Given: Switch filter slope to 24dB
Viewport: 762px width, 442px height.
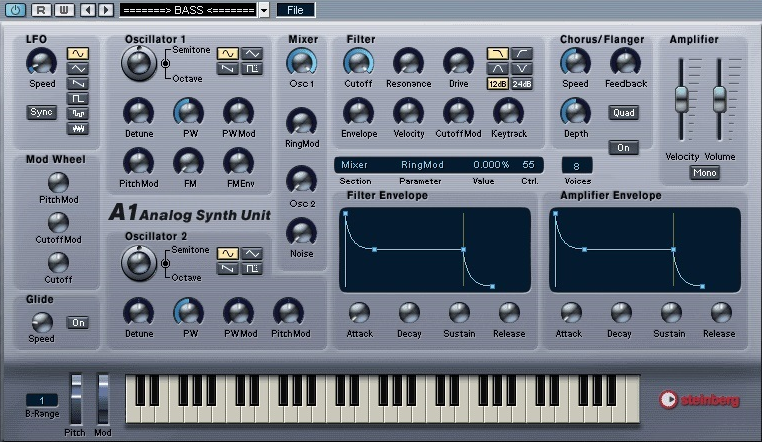Looking at the screenshot, I should pyautogui.click(x=521, y=84).
